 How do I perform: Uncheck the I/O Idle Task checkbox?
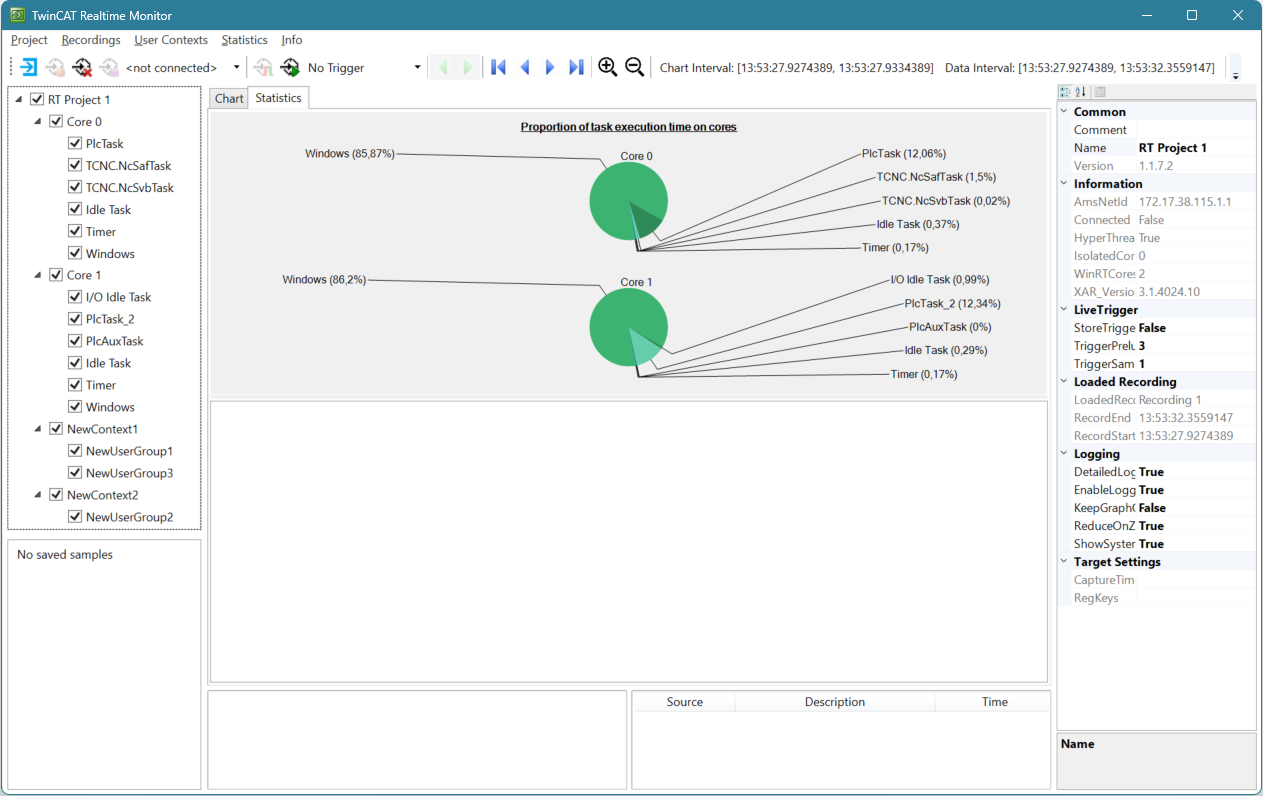point(75,297)
